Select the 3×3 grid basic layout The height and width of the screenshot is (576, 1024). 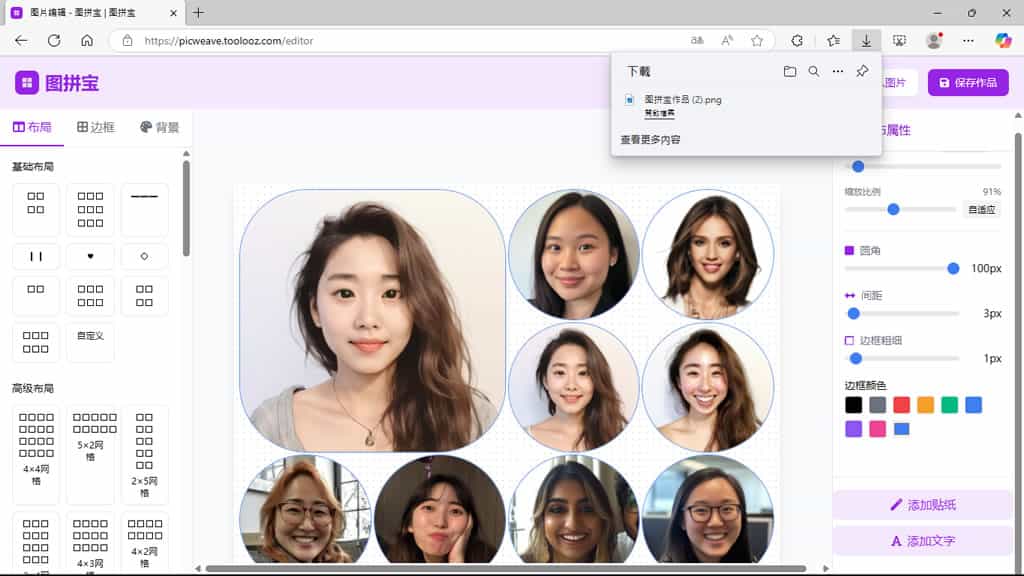(x=90, y=209)
